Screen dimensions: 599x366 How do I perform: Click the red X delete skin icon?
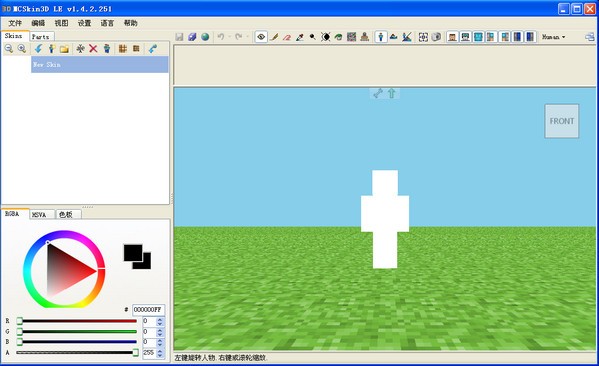(x=93, y=49)
